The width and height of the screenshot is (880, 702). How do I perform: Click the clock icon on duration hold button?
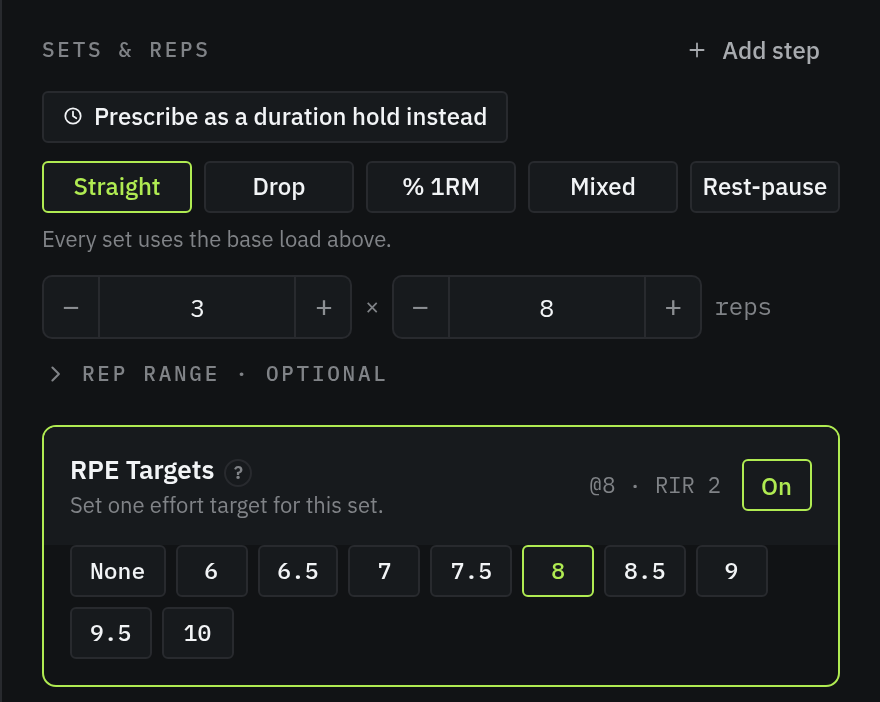coord(73,117)
